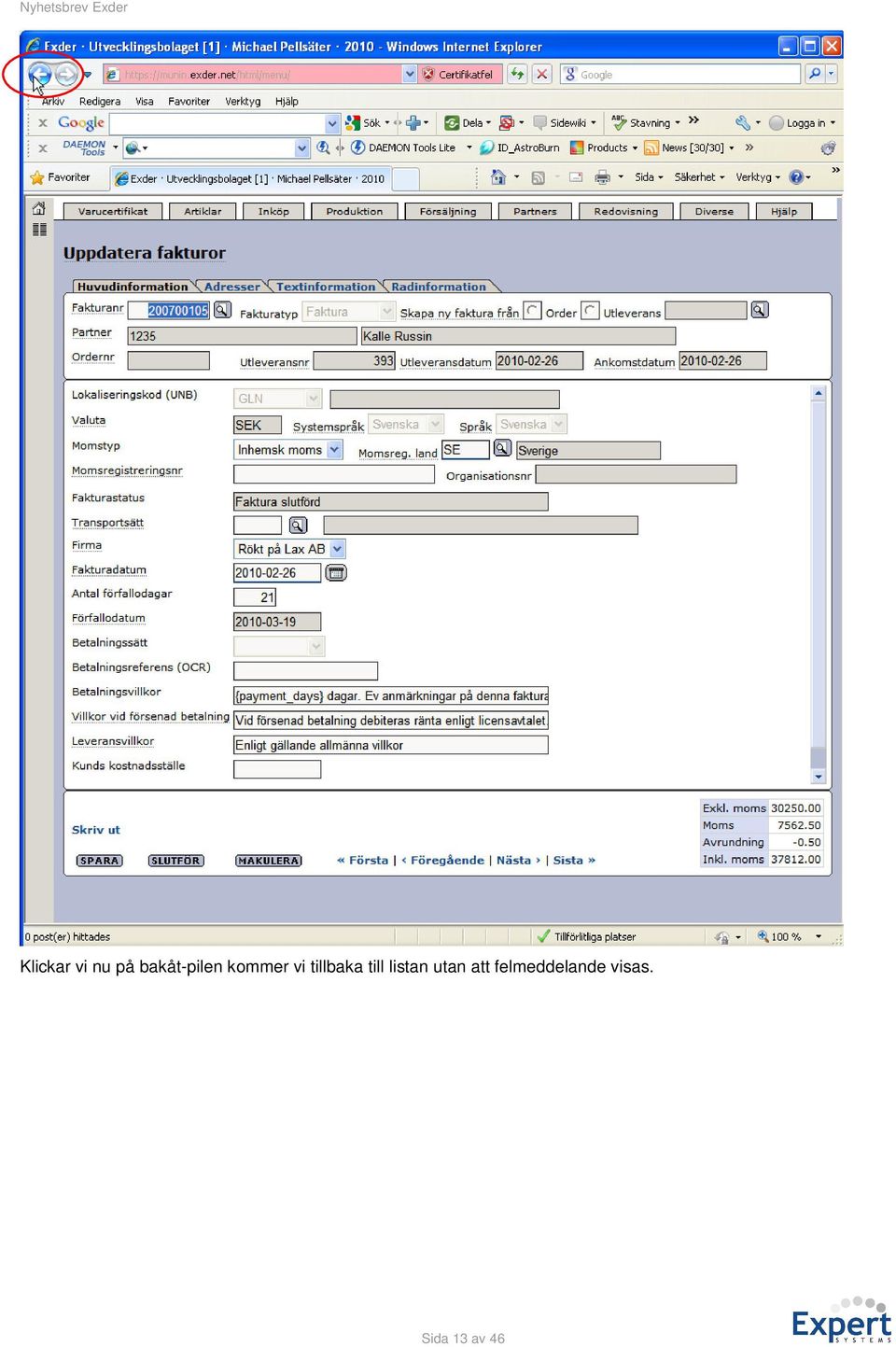Click the Kunds kostnadsställe field
Viewport: 896px width, 1347px height.
pyautogui.click(x=277, y=769)
